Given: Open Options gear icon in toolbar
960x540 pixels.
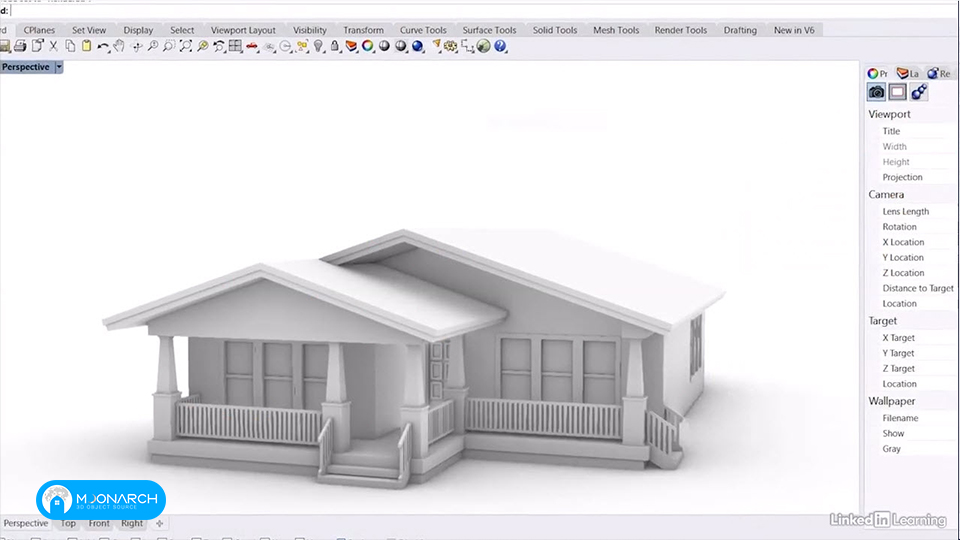Looking at the screenshot, I should point(451,46).
